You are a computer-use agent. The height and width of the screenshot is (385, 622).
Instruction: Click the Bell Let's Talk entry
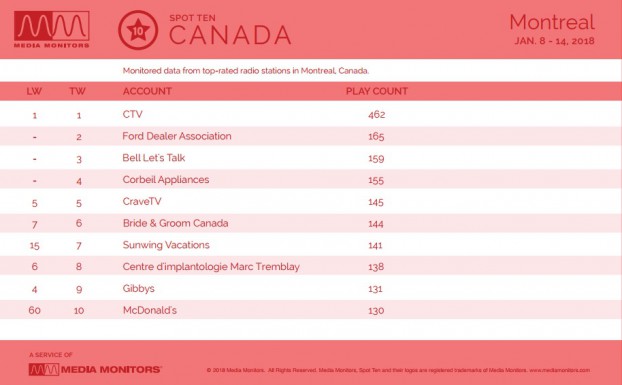point(154,158)
